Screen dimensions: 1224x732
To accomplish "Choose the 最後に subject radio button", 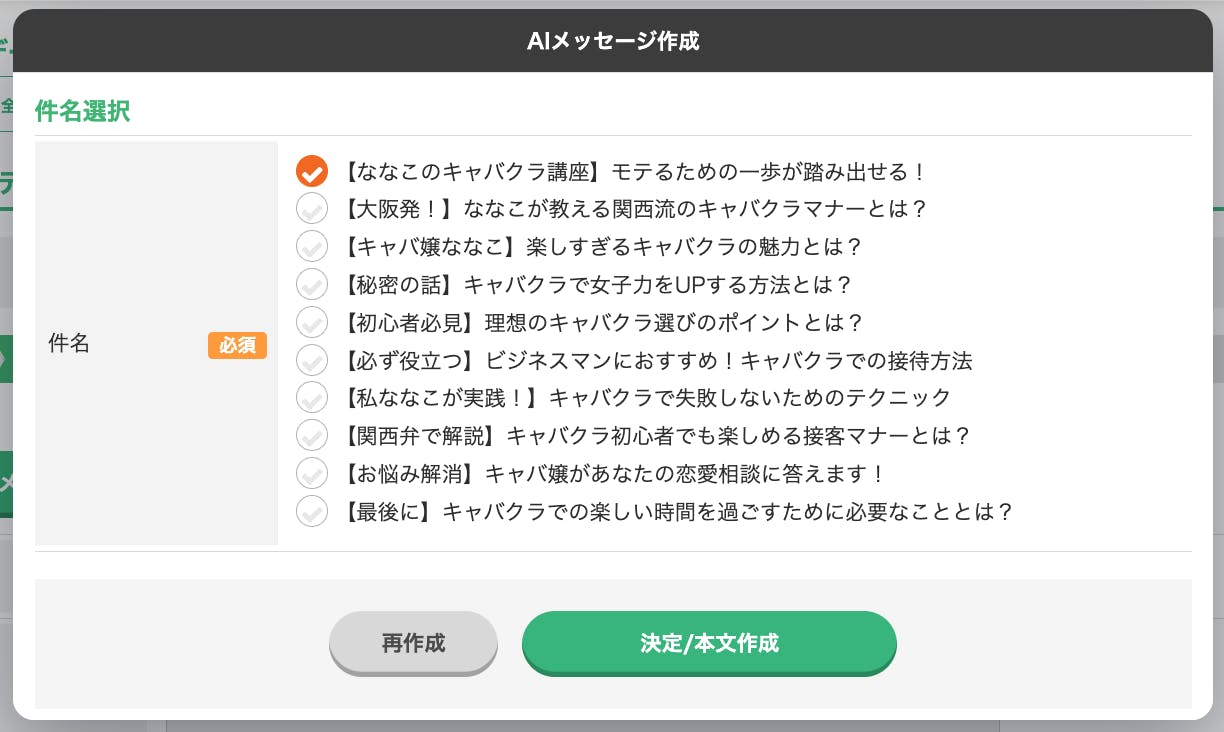I will click(x=312, y=511).
